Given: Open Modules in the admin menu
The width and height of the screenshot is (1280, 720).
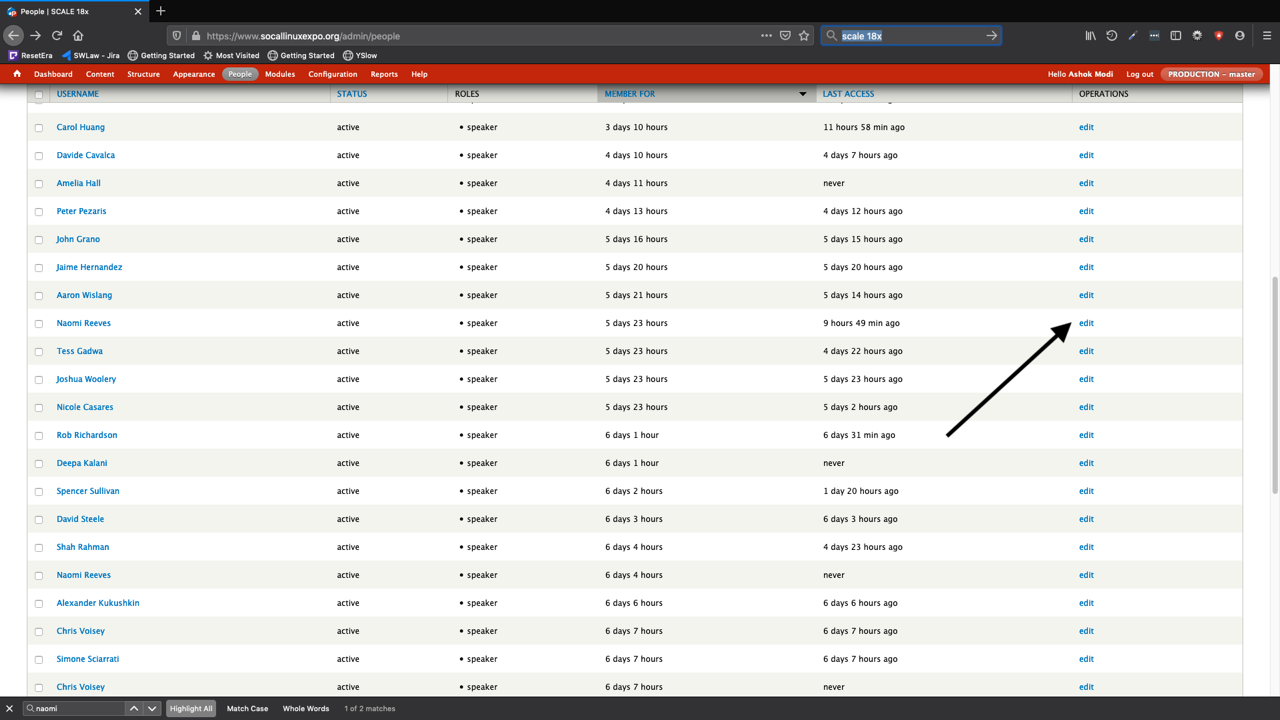Looking at the screenshot, I should pyautogui.click(x=280, y=74).
